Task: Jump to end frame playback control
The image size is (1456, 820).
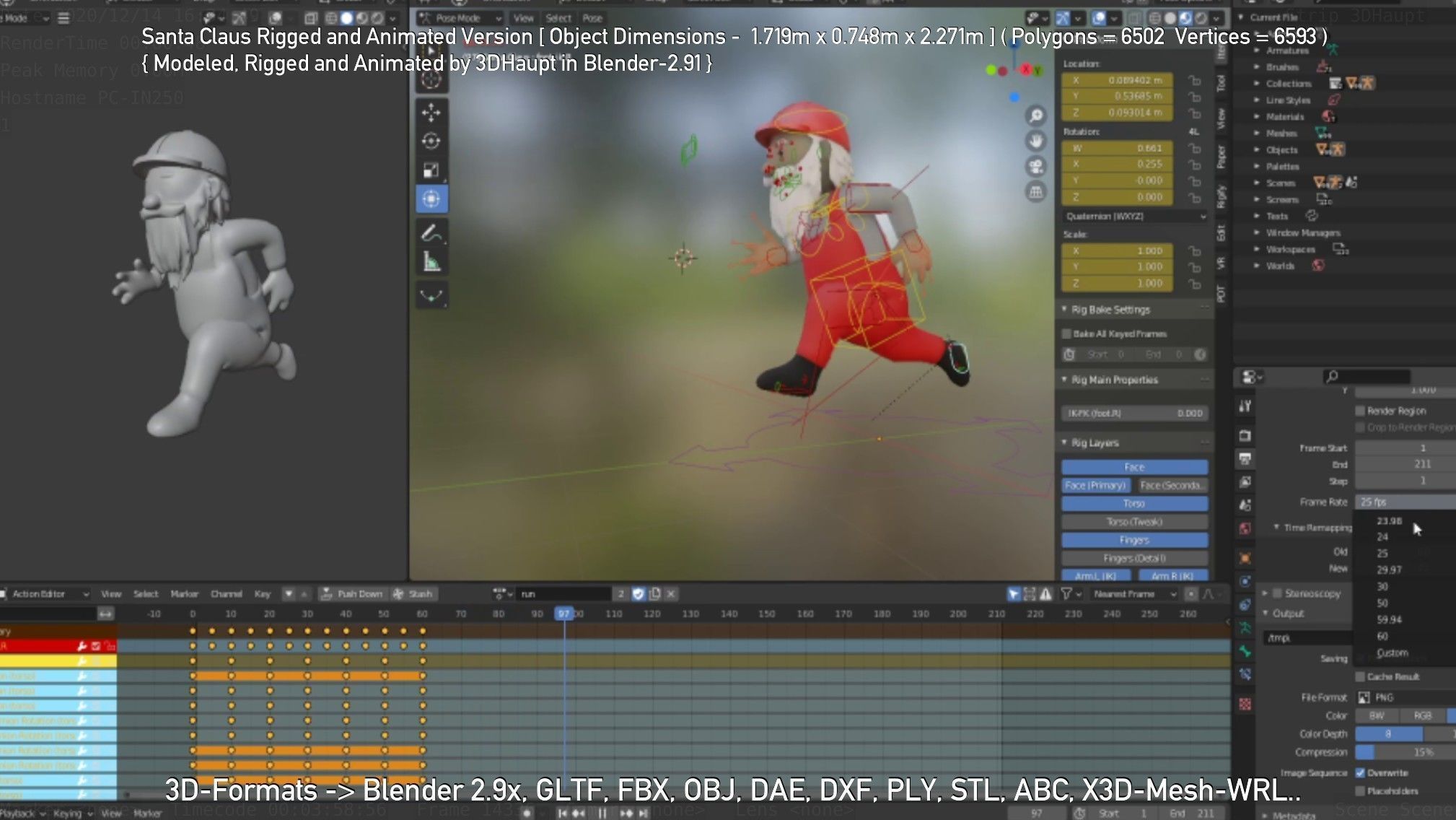Action: (x=643, y=814)
